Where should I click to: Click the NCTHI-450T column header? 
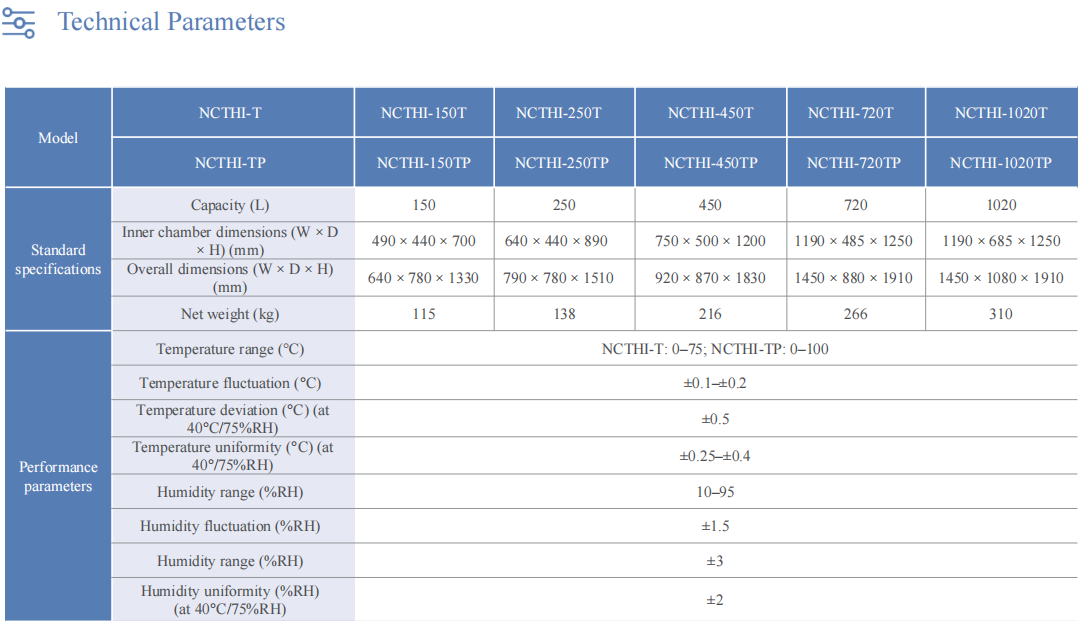click(x=710, y=113)
